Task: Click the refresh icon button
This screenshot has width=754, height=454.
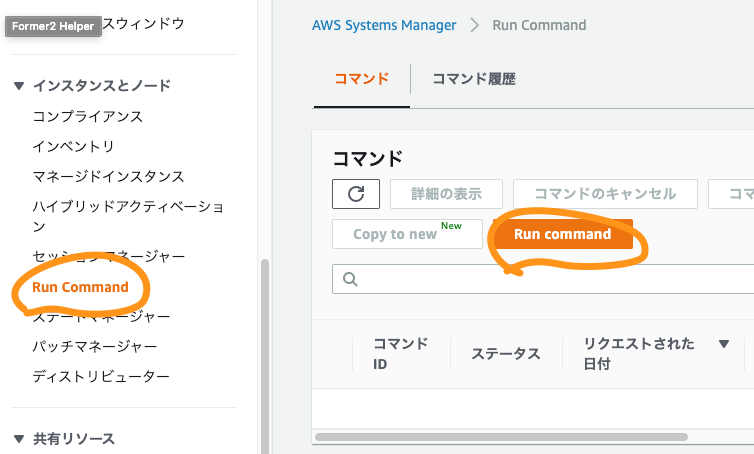Action: pos(356,194)
